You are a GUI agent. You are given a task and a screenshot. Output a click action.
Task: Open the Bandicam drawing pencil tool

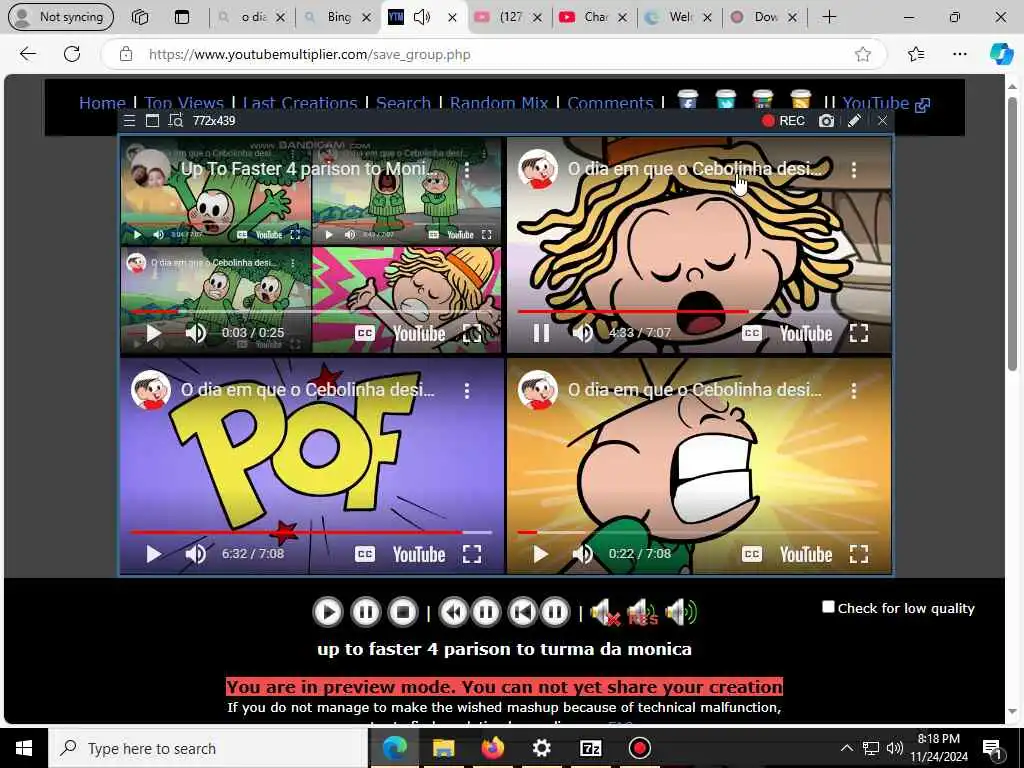point(854,121)
